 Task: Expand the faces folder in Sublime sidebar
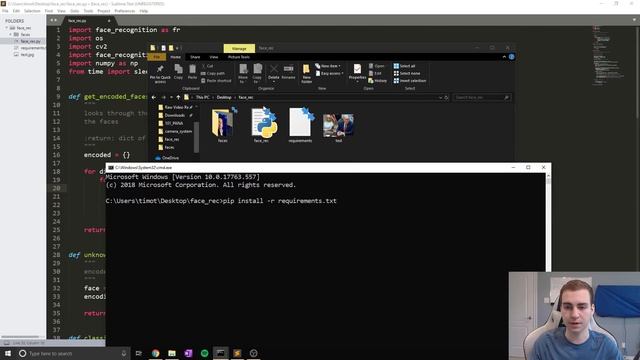coord(11,35)
